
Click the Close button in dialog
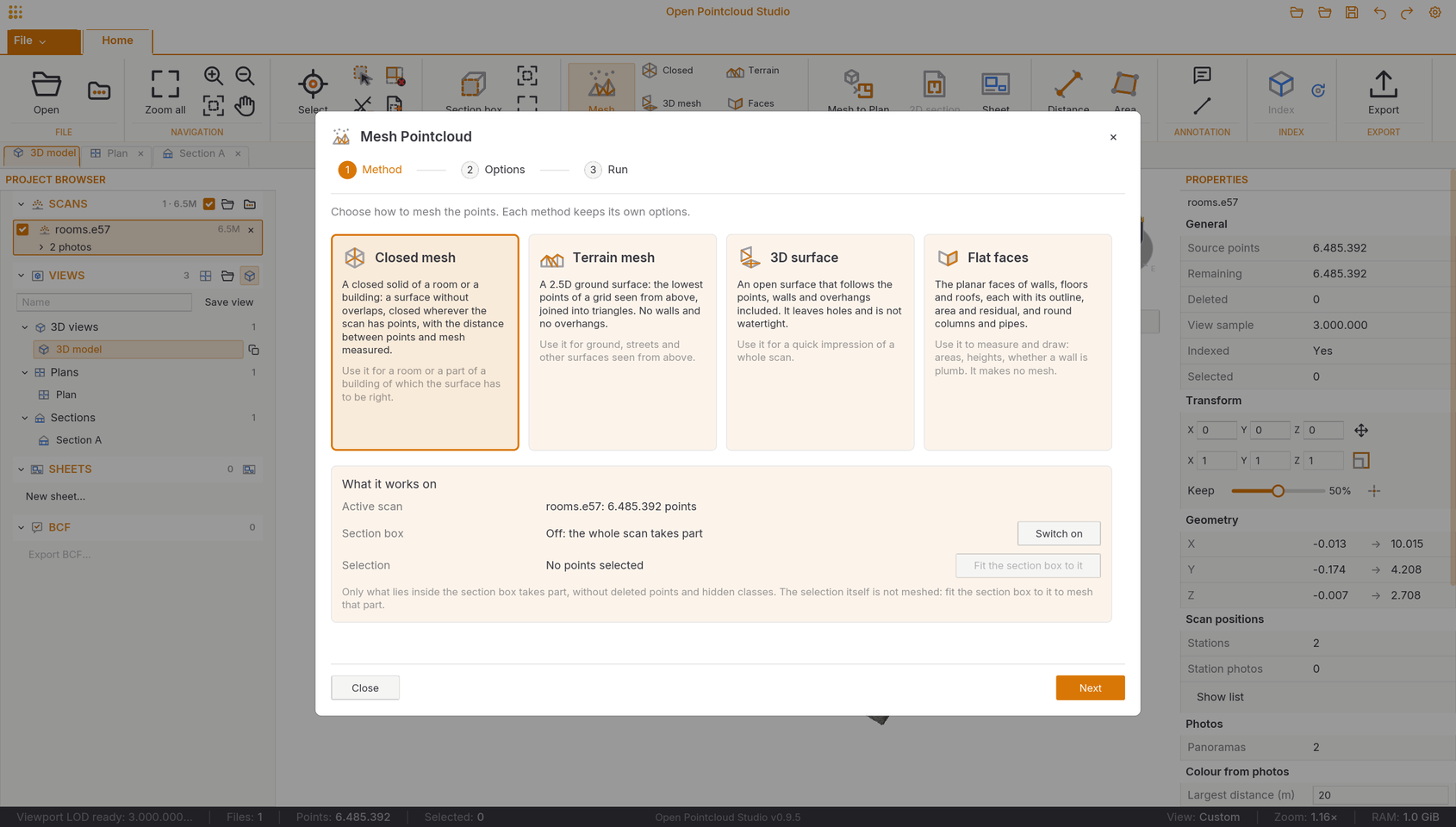tap(365, 687)
